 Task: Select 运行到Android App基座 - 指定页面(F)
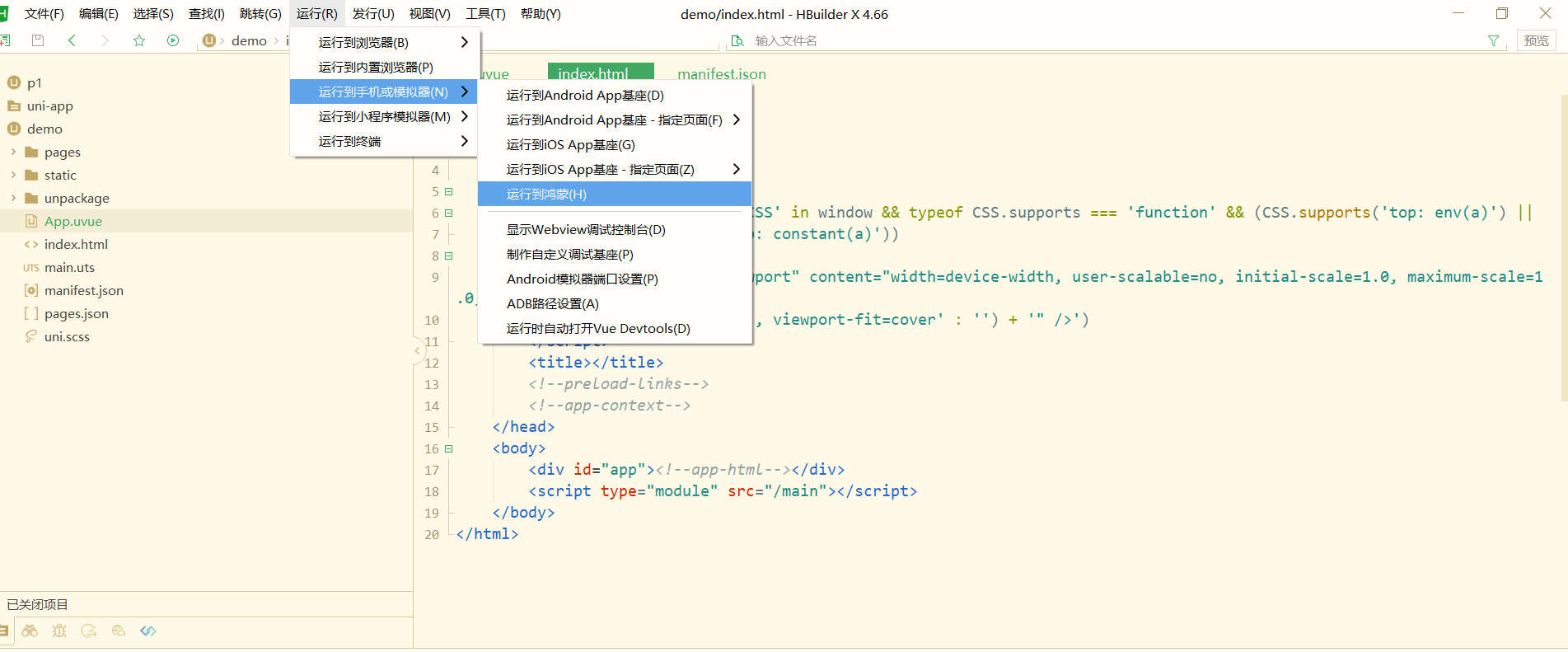pyautogui.click(x=615, y=120)
